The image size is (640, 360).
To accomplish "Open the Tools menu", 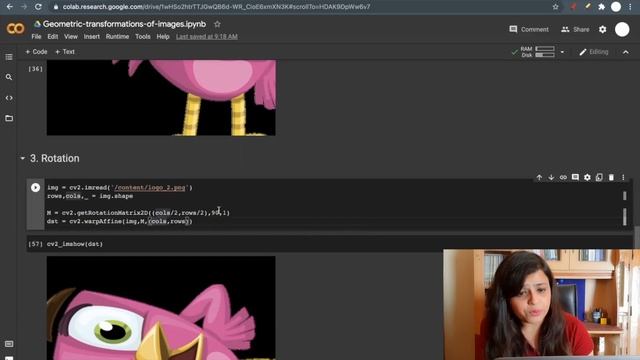I will coord(142,36).
